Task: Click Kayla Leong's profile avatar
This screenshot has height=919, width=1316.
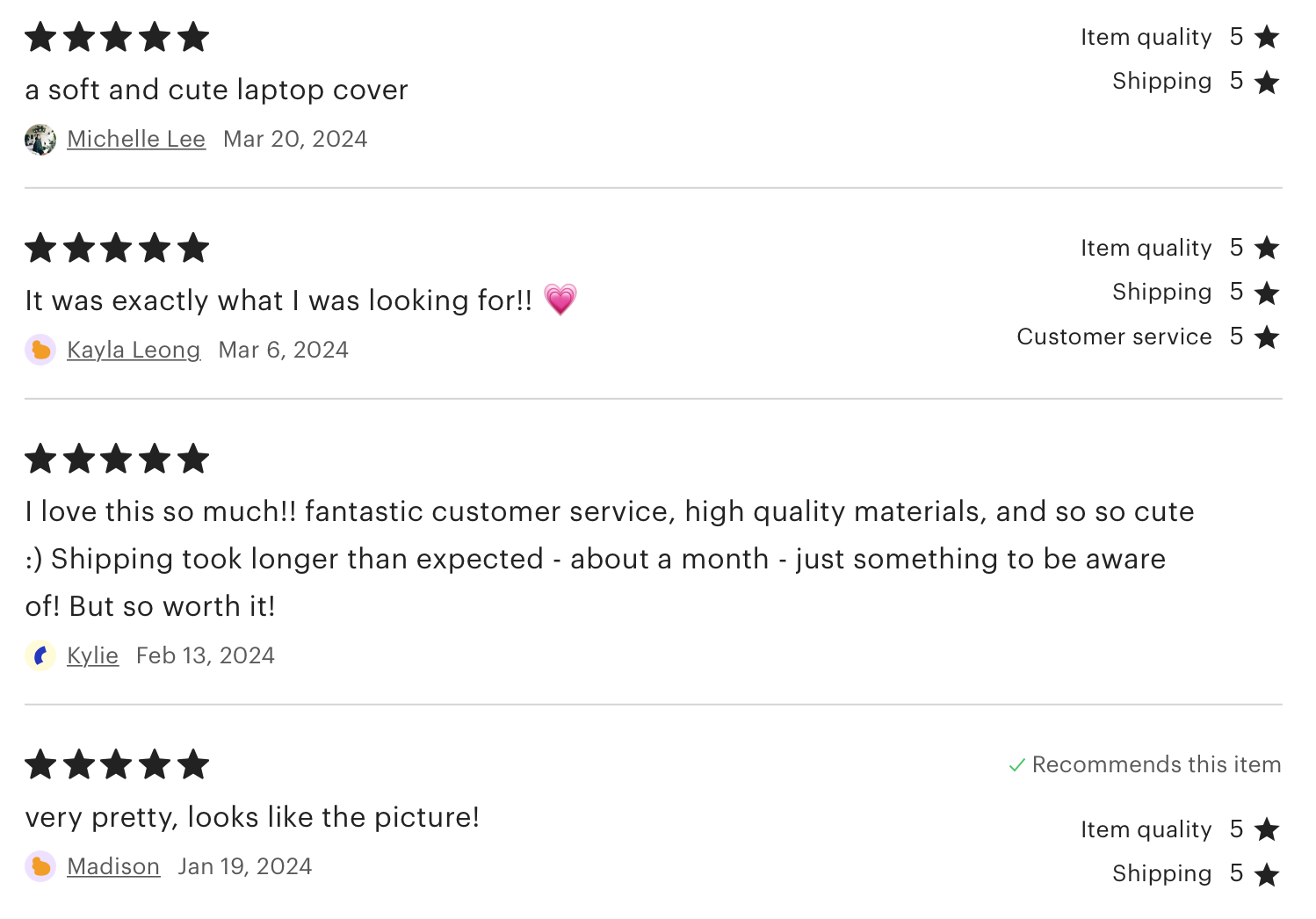Action: [40, 350]
